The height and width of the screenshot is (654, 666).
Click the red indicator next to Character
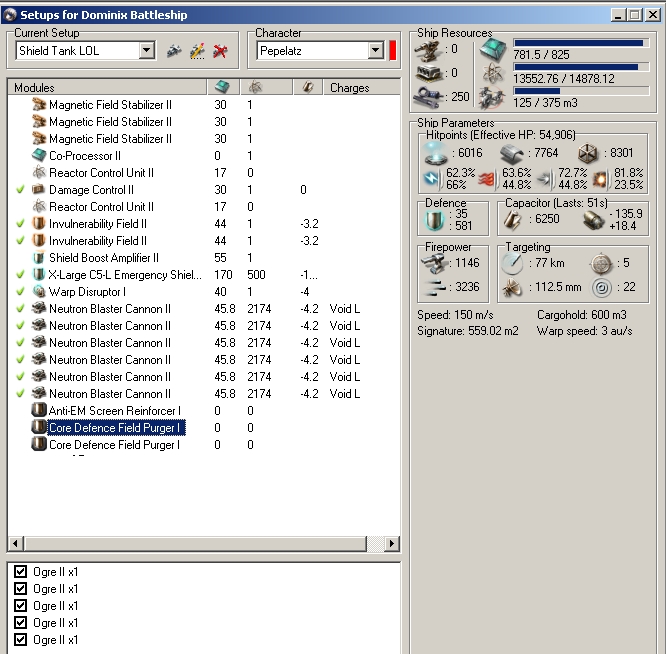click(392, 51)
